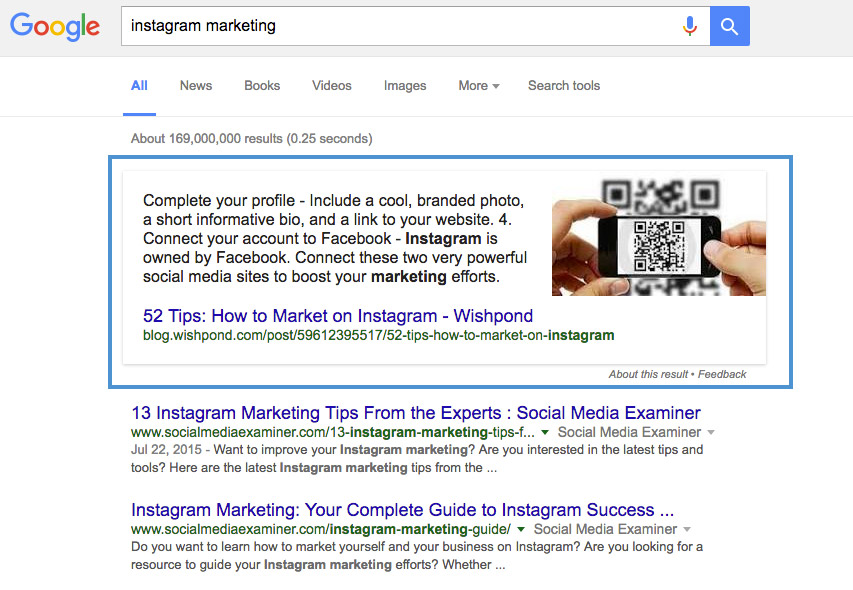The image size is (853, 590).
Task: Click the voice search microphone icon
Action: [x=689, y=26]
